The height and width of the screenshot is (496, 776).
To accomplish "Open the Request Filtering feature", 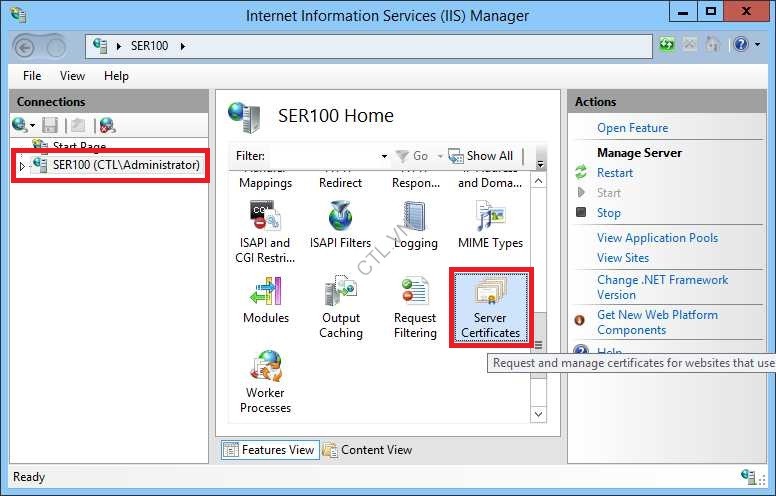I will click(415, 307).
